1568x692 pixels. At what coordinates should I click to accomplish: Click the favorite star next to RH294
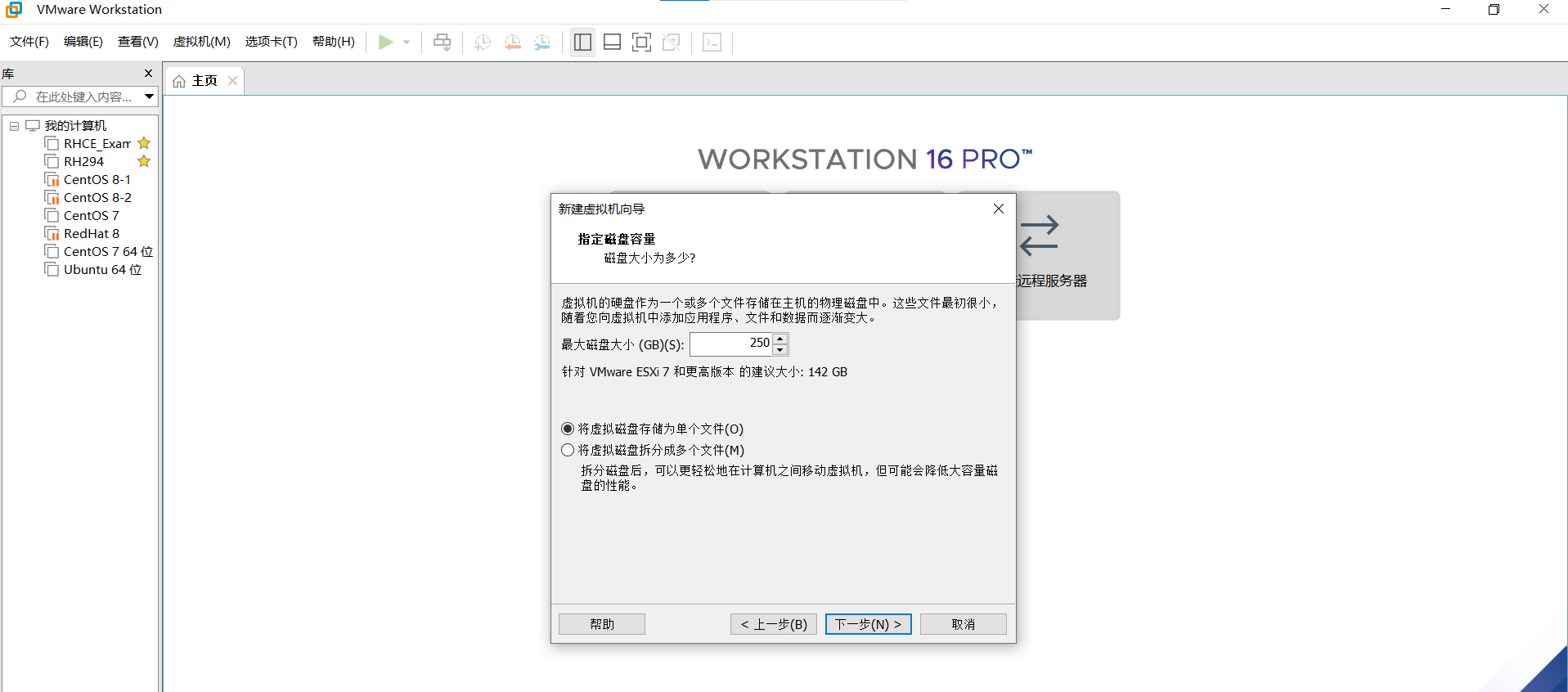144,161
